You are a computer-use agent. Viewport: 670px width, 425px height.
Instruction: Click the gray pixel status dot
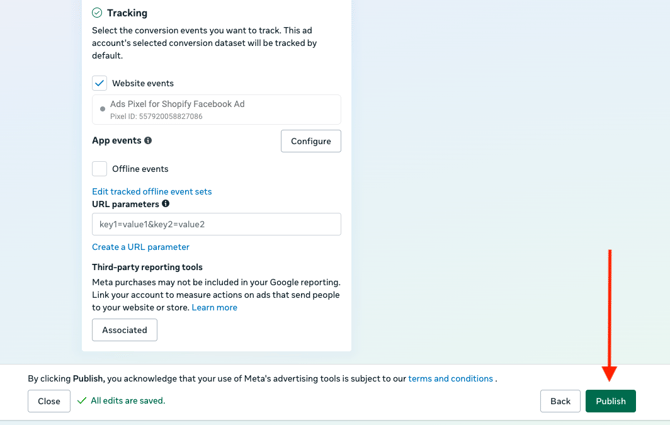click(x=102, y=109)
